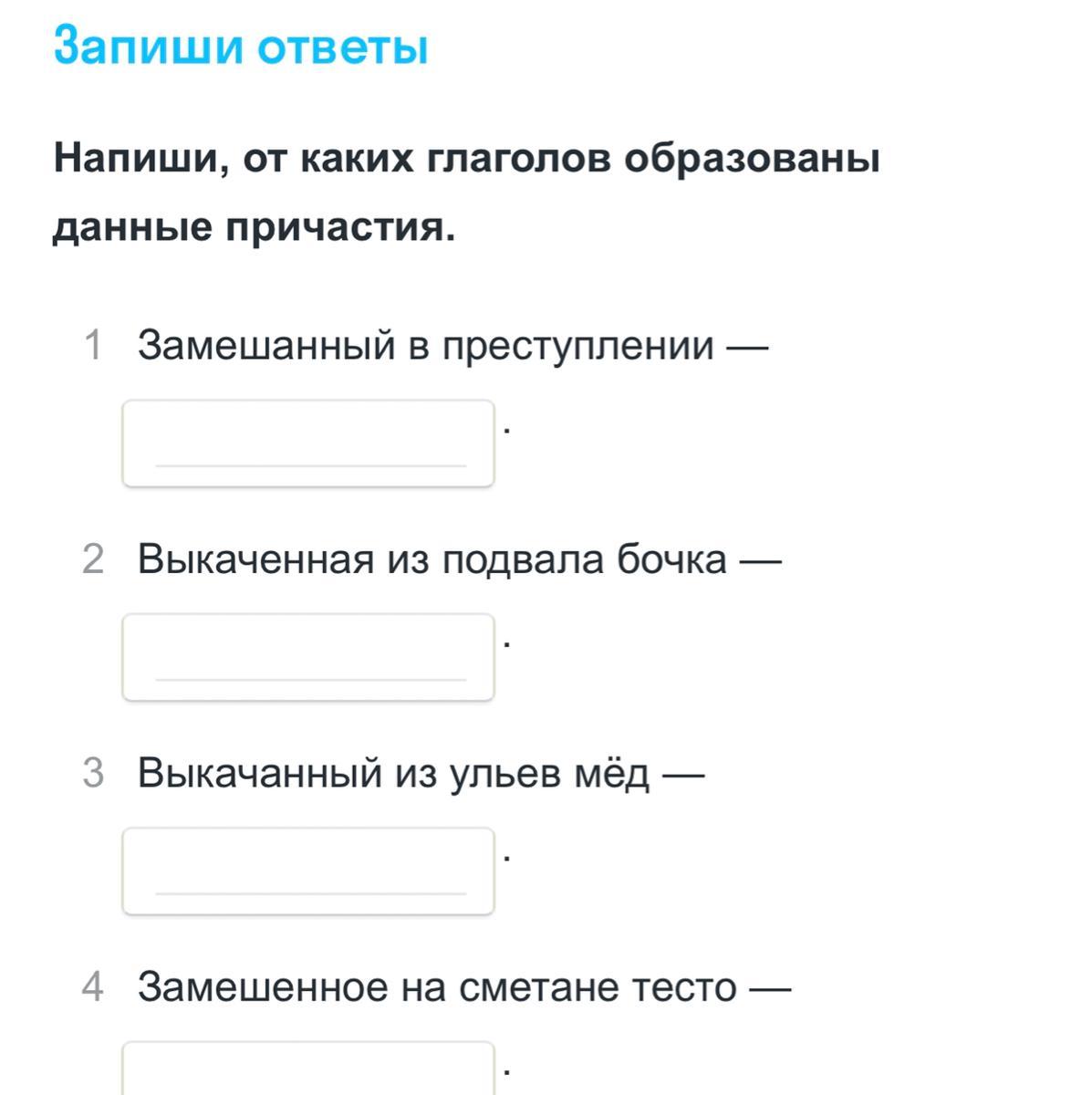Click the word "преступлении" in question one

tap(578, 347)
